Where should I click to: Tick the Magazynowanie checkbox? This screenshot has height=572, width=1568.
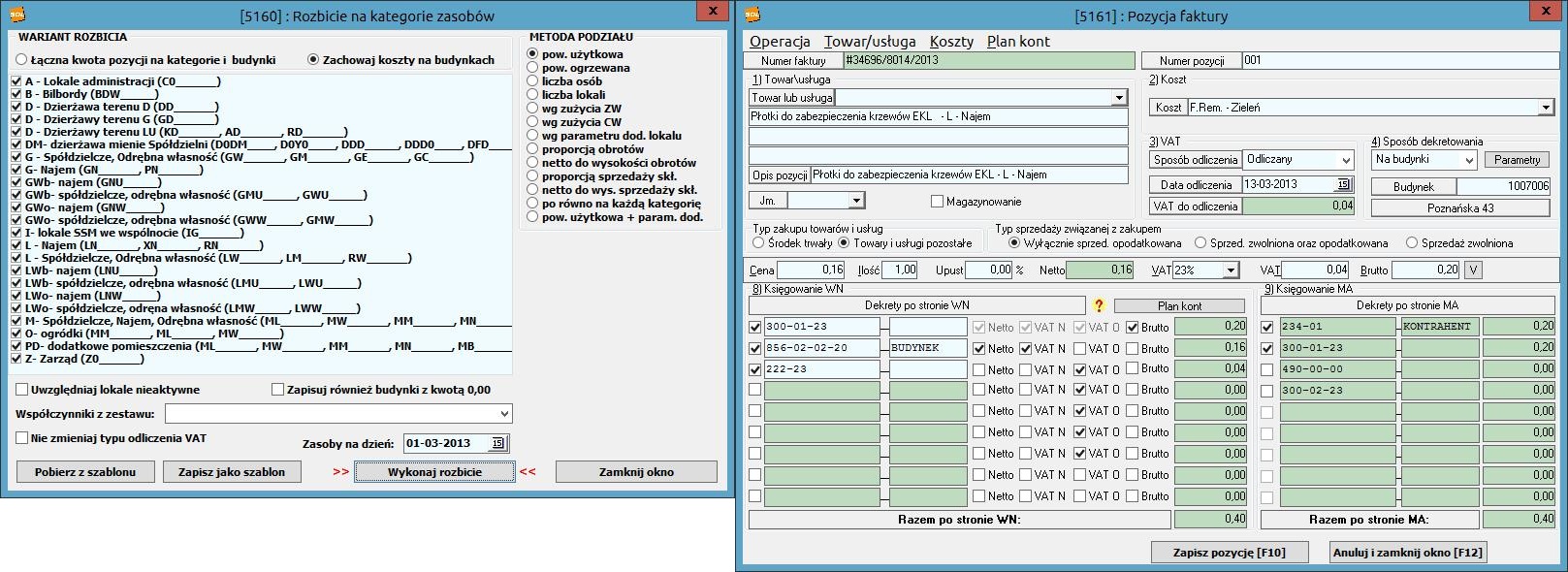[x=937, y=202]
